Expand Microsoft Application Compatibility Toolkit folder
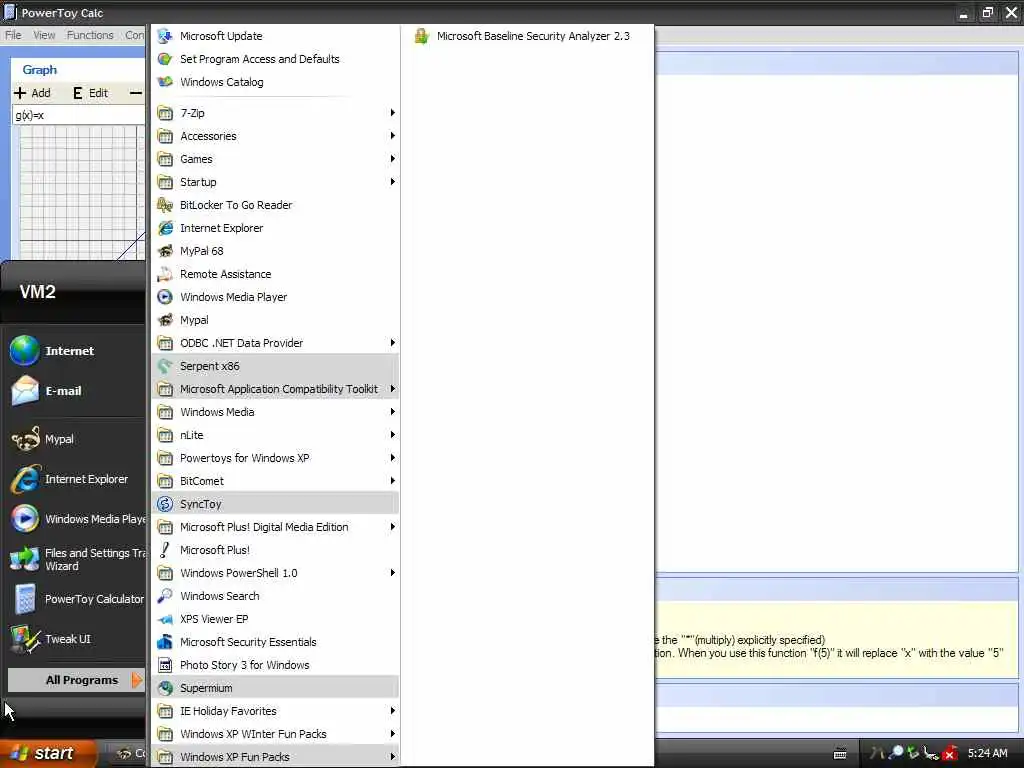 coord(275,389)
